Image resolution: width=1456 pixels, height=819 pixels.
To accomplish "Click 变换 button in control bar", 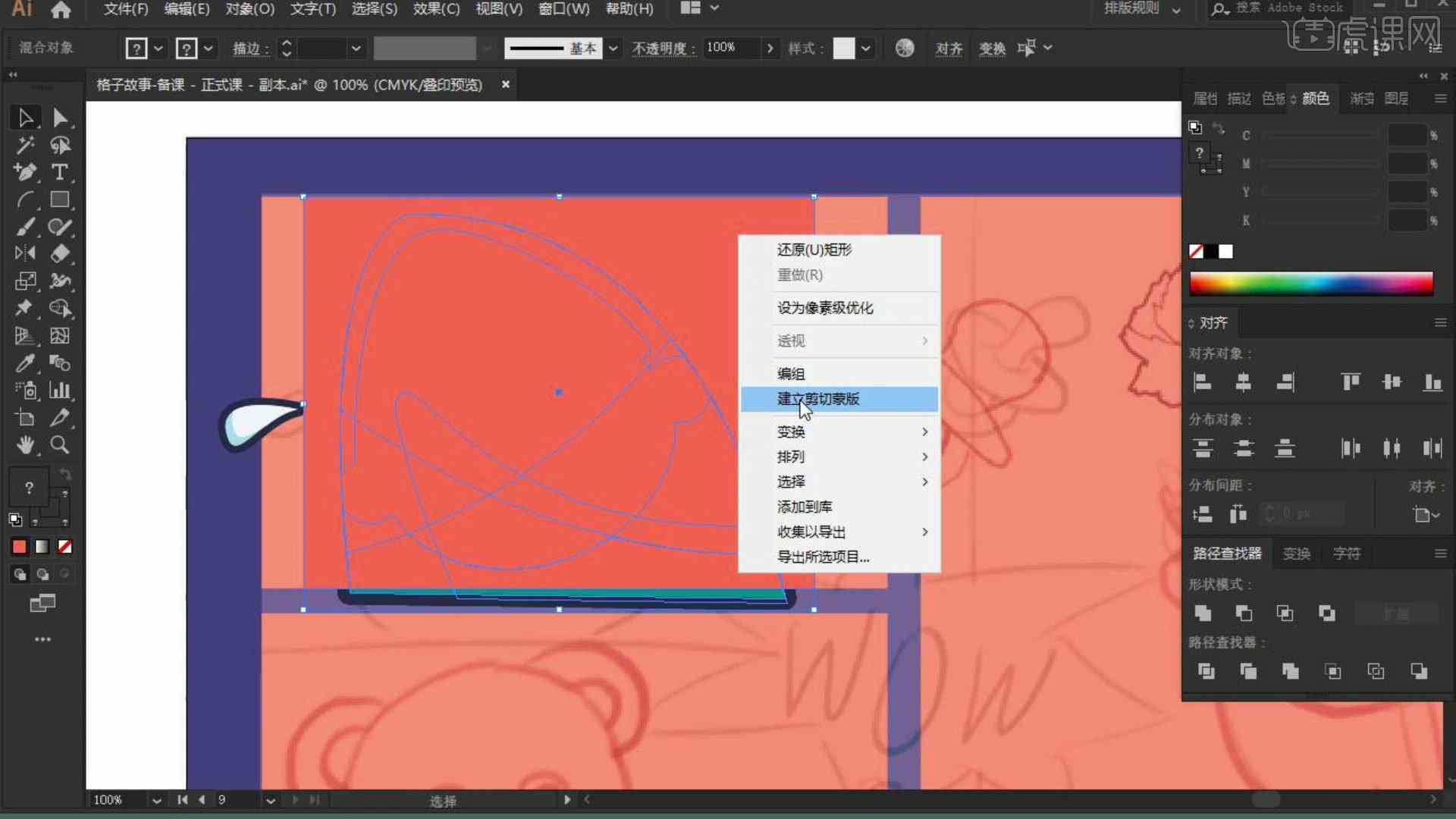I will point(992,49).
